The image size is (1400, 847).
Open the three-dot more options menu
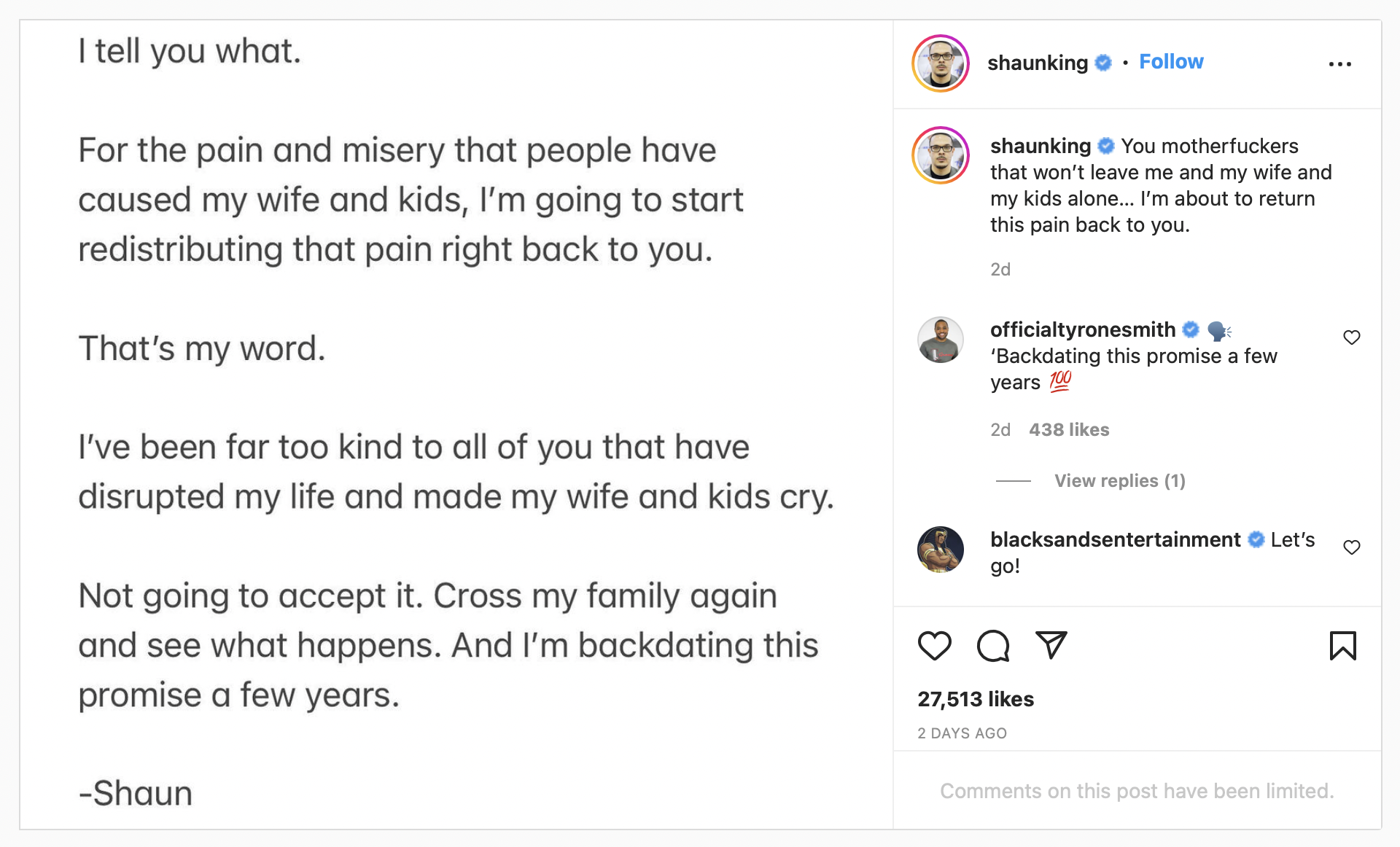tap(1339, 64)
